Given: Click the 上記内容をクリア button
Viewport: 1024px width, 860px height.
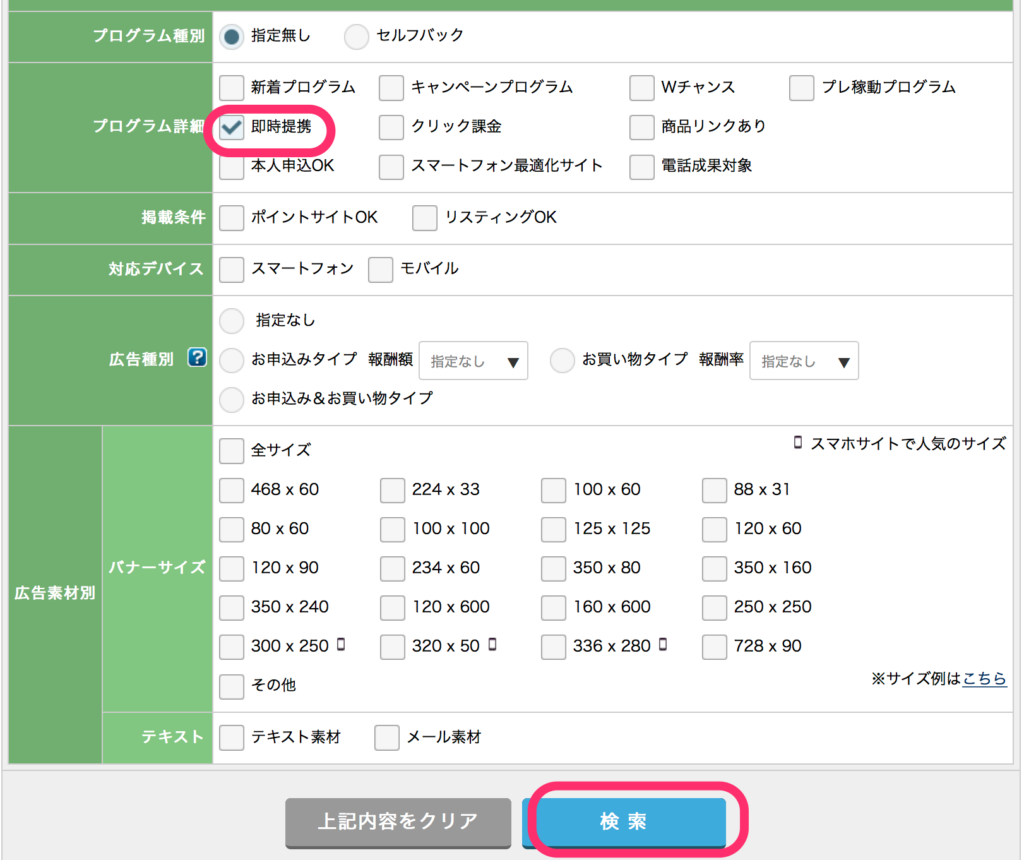Looking at the screenshot, I should pos(398,822).
